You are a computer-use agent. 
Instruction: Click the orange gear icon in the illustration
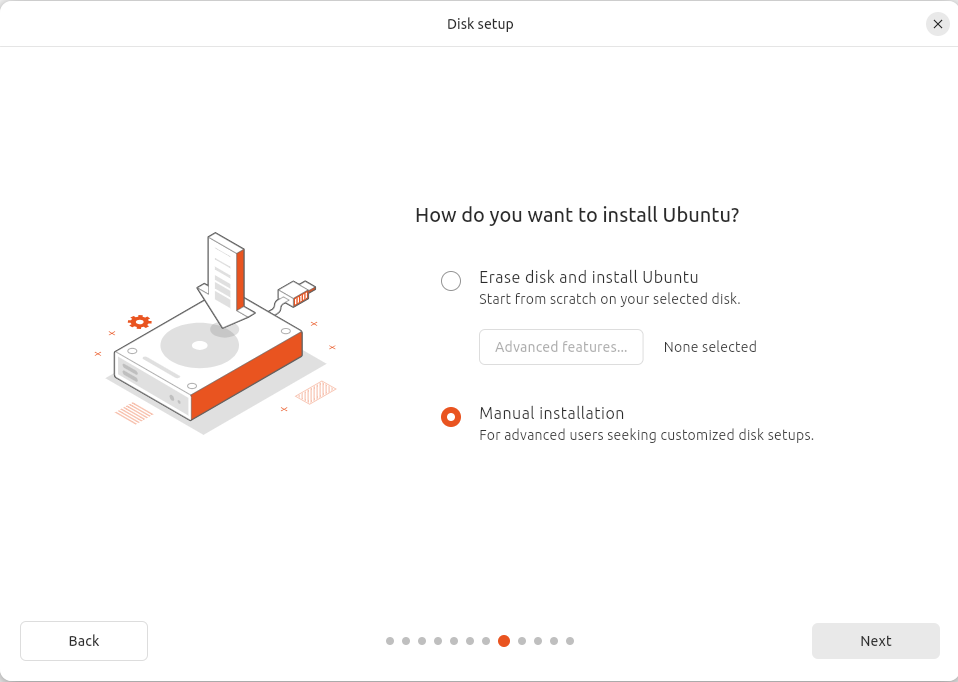[x=139, y=322]
